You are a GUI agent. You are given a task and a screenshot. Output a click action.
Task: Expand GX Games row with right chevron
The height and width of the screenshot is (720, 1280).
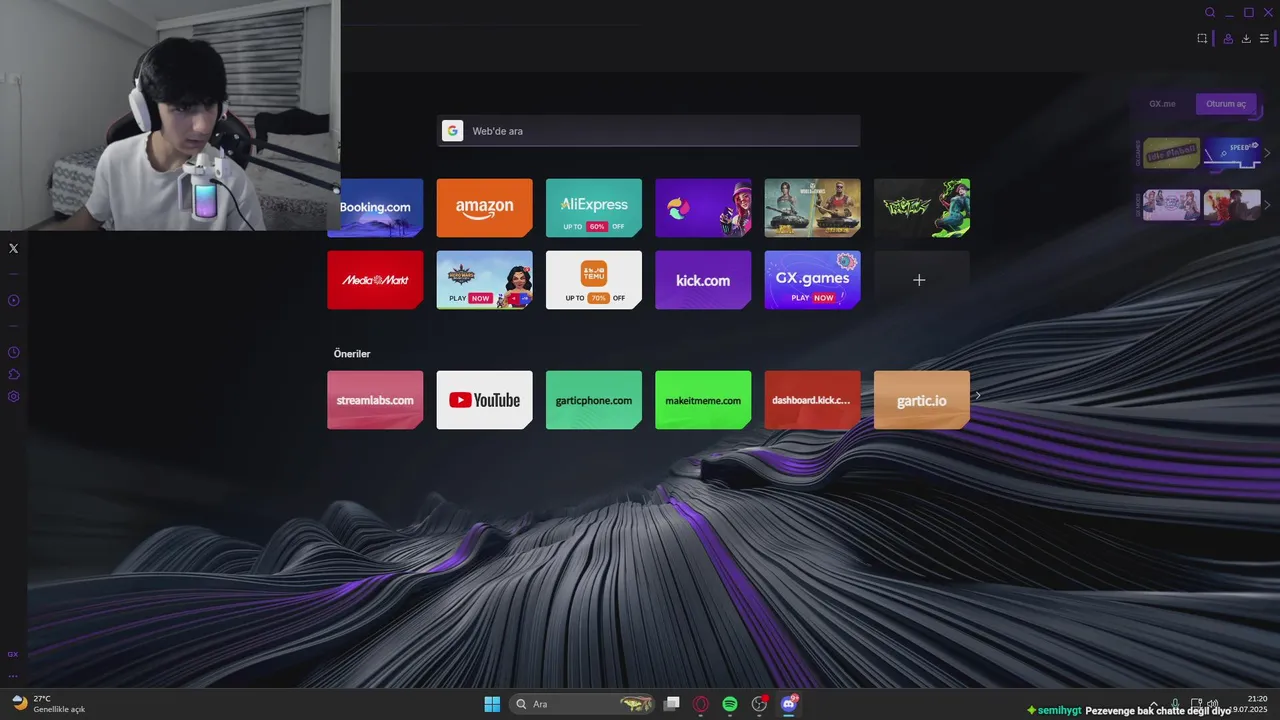1268,153
